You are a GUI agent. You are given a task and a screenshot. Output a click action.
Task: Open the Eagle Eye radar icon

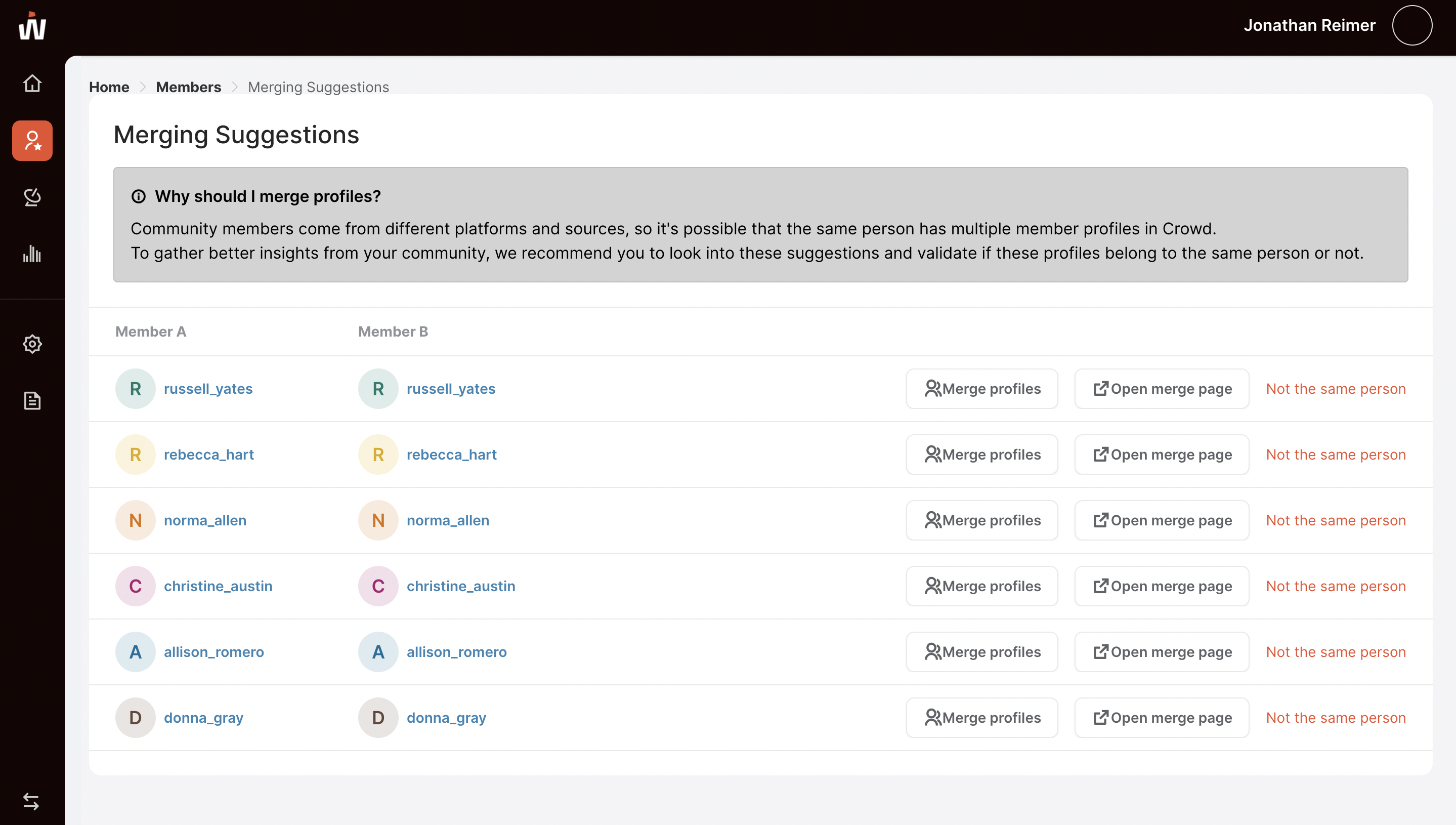[x=32, y=197]
